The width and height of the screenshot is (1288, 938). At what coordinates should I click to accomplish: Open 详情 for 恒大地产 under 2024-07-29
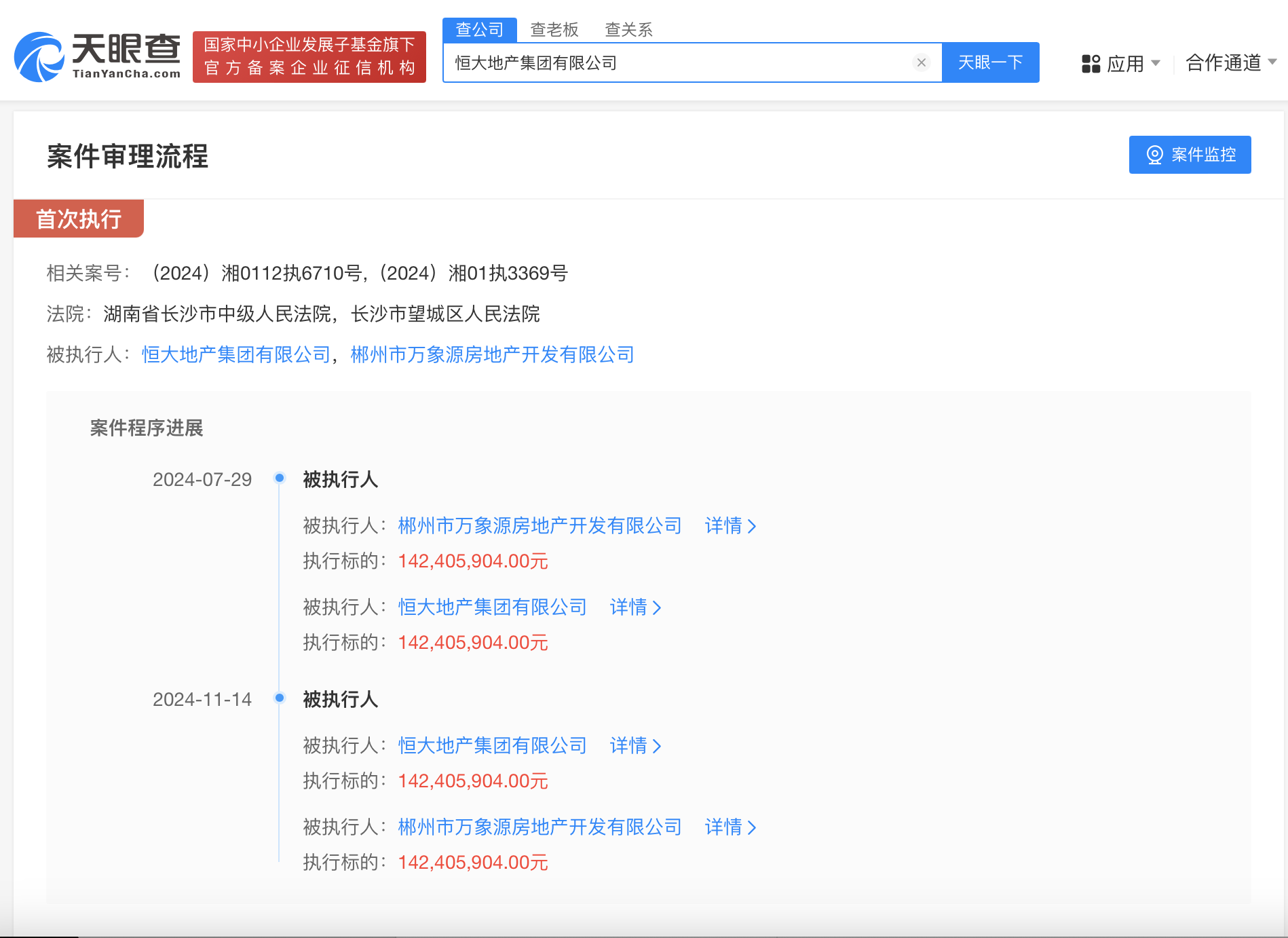point(635,607)
